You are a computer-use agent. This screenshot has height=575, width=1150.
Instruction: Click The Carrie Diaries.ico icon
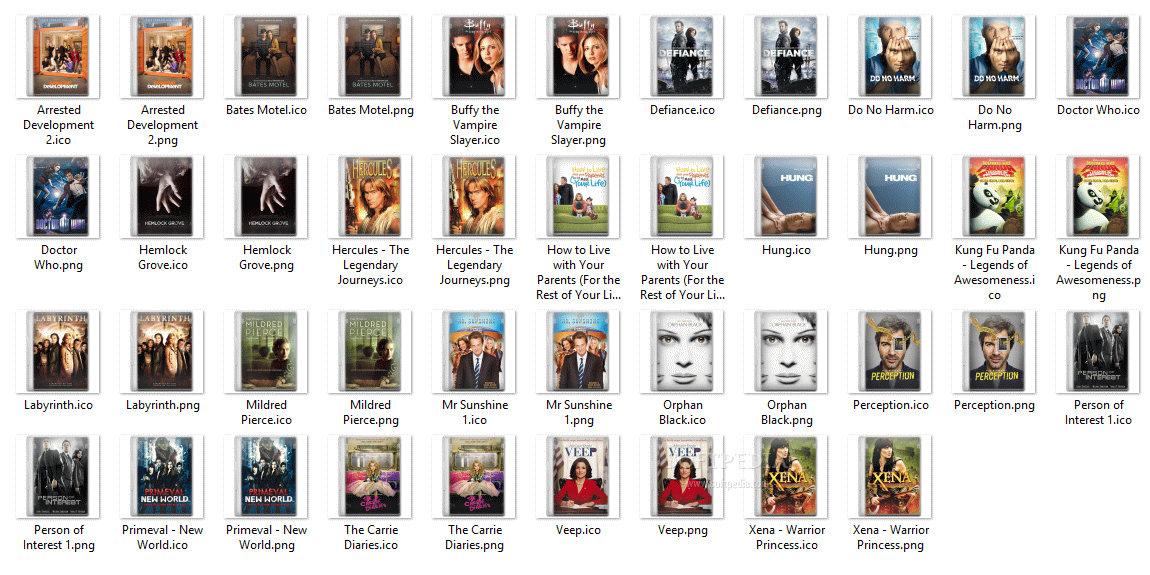370,477
